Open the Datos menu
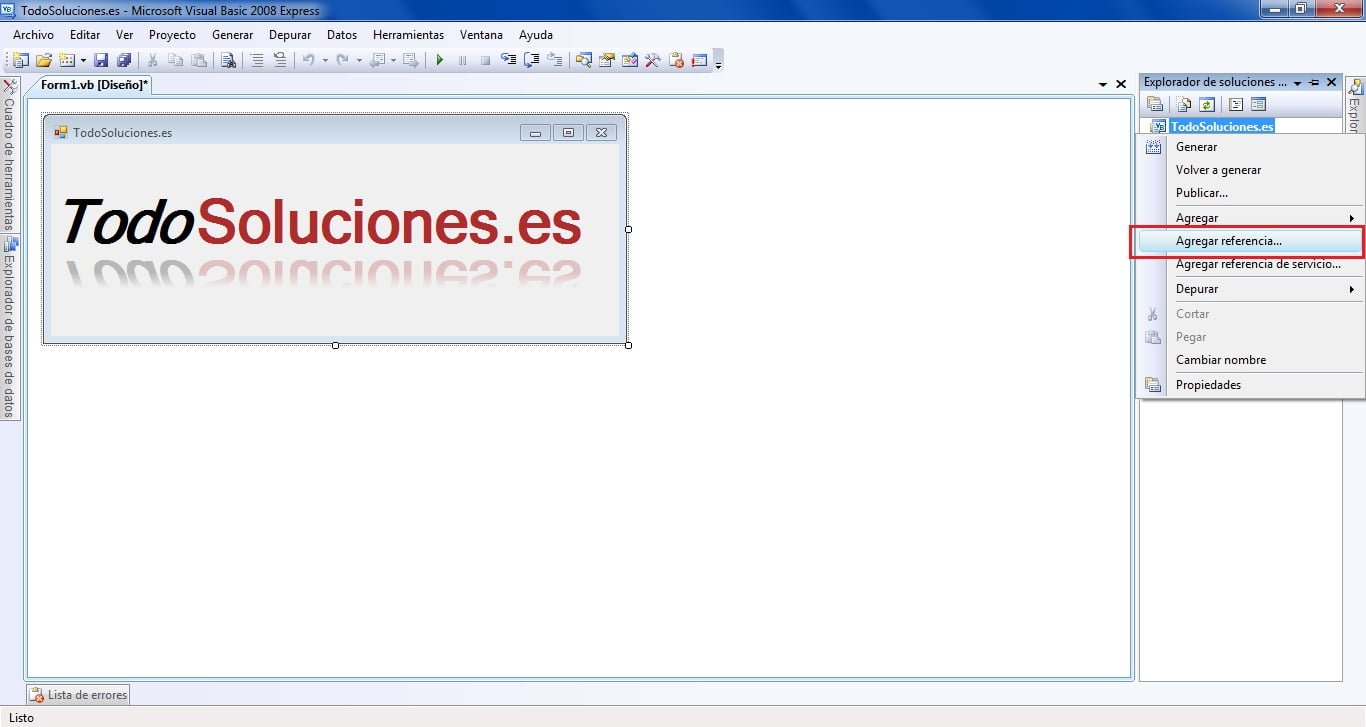The height and width of the screenshot is (727, 1366). [342, 35]
